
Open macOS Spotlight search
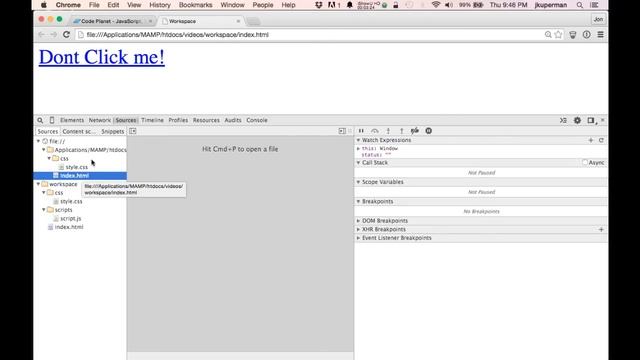pos(580,5)
